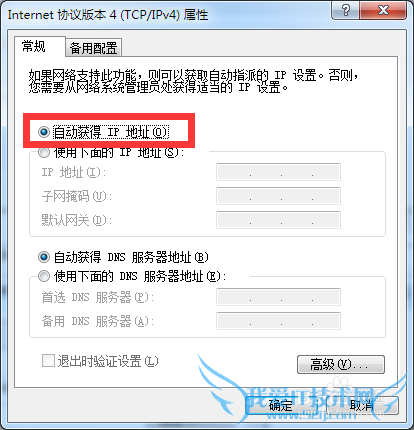The image size is (414, 430).
Task: Click the 默认网关 input field
Action: click(x=278, y=220)
